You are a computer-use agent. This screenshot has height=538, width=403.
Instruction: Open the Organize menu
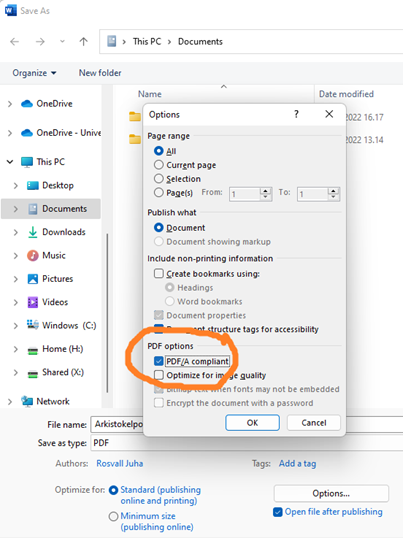click(x=34, y=73)
